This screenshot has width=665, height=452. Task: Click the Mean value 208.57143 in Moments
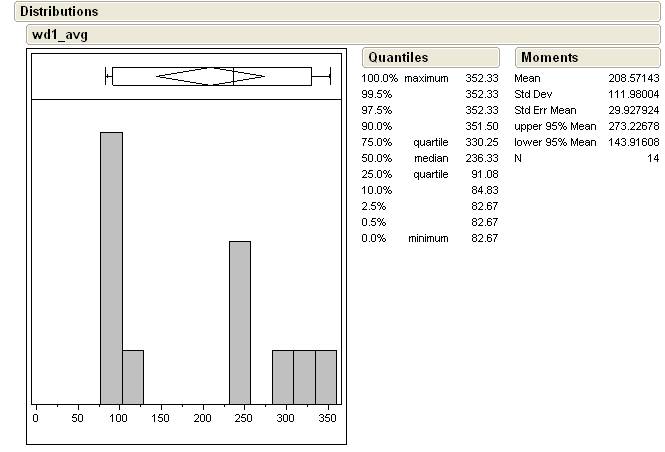[x=634, y=78]
